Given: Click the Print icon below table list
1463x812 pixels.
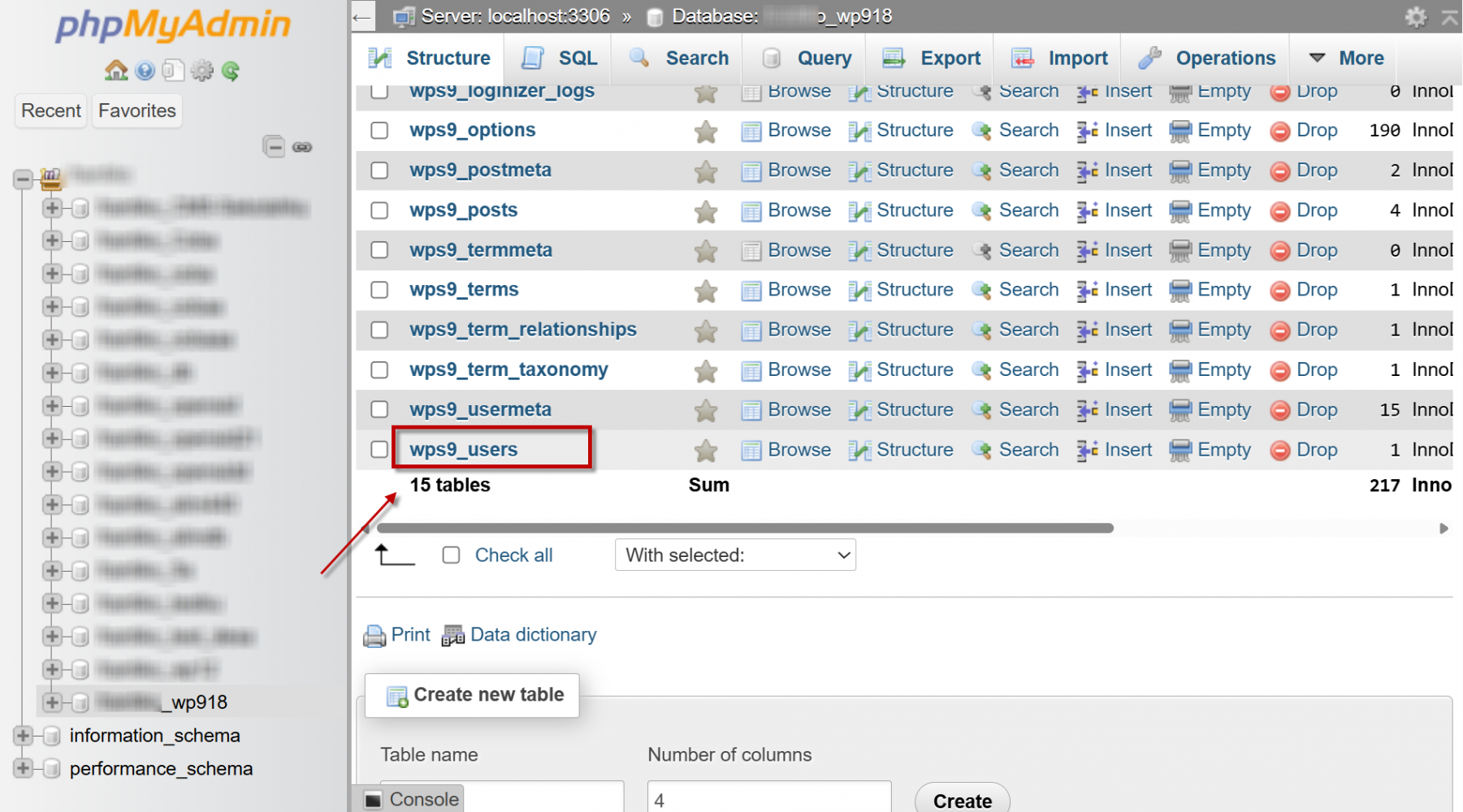Looking at the screenshot, I should [374, 636].
